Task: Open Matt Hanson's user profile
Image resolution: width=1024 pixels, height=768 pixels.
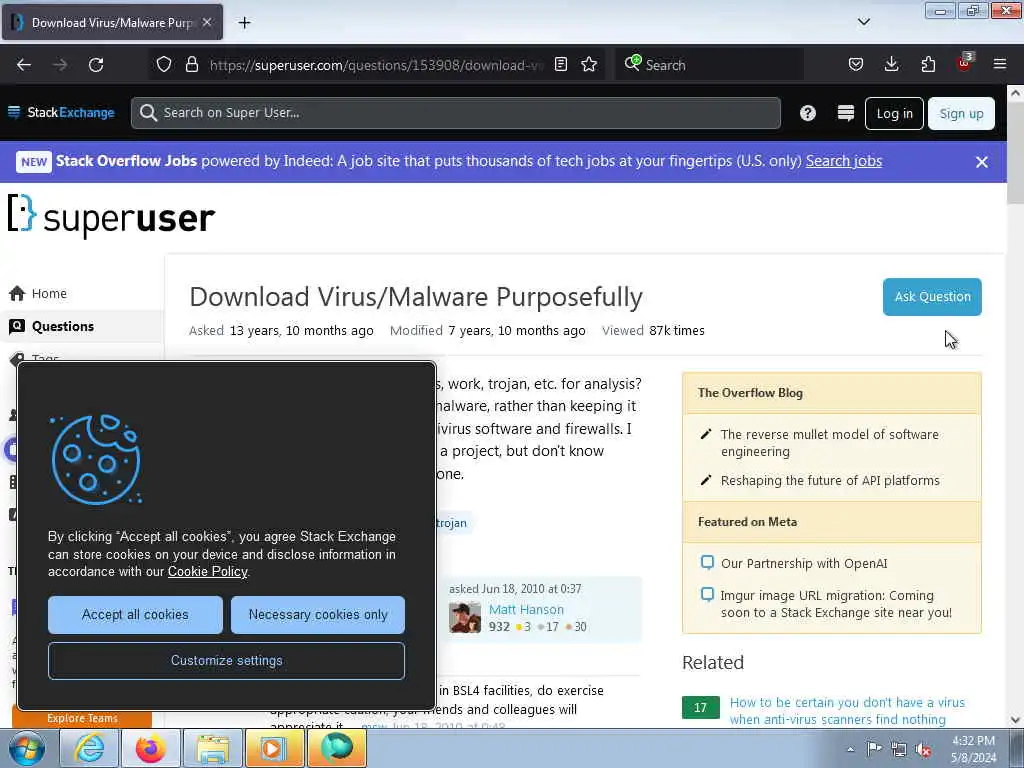Action: [526, 609]
